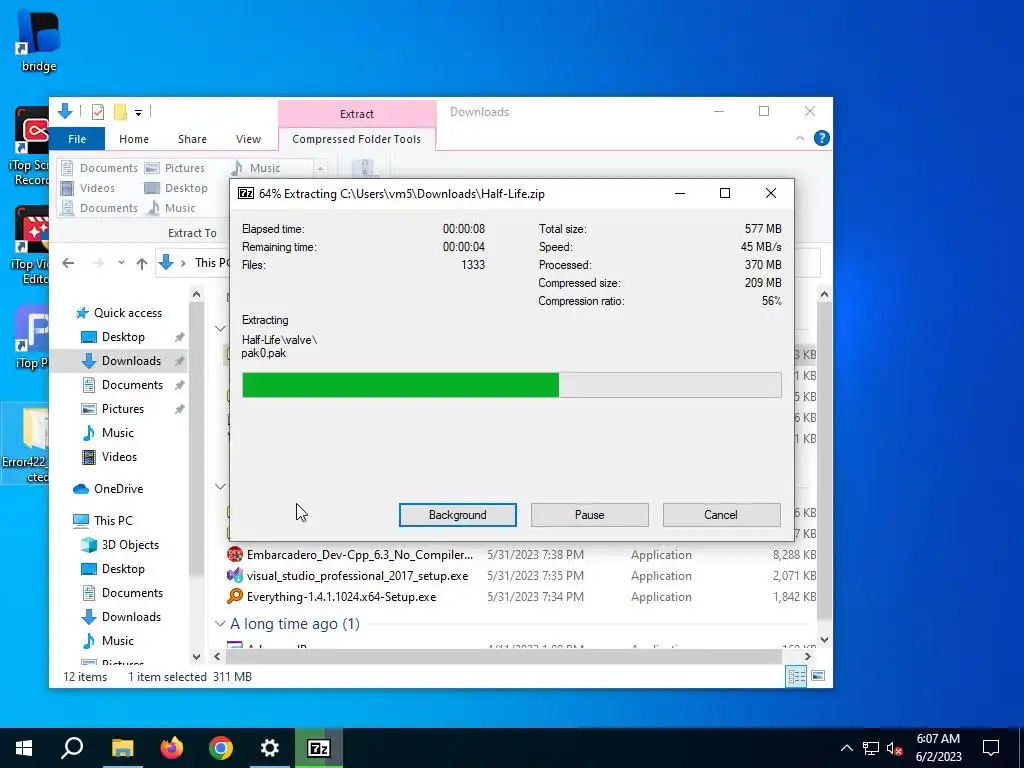Open Explorer help question mark icon
This screenshot has height=768, width=1024.
tap(822, 138)
